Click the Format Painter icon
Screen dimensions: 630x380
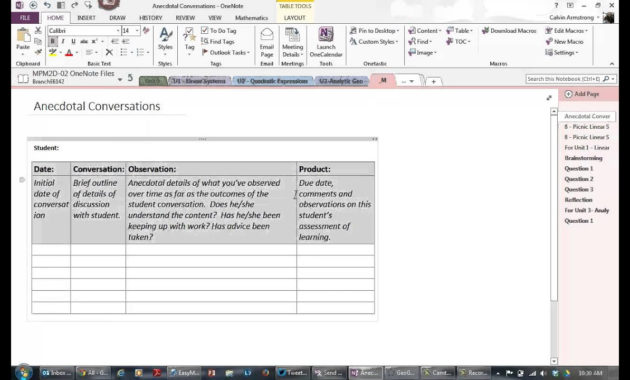(x=38, y=52)
